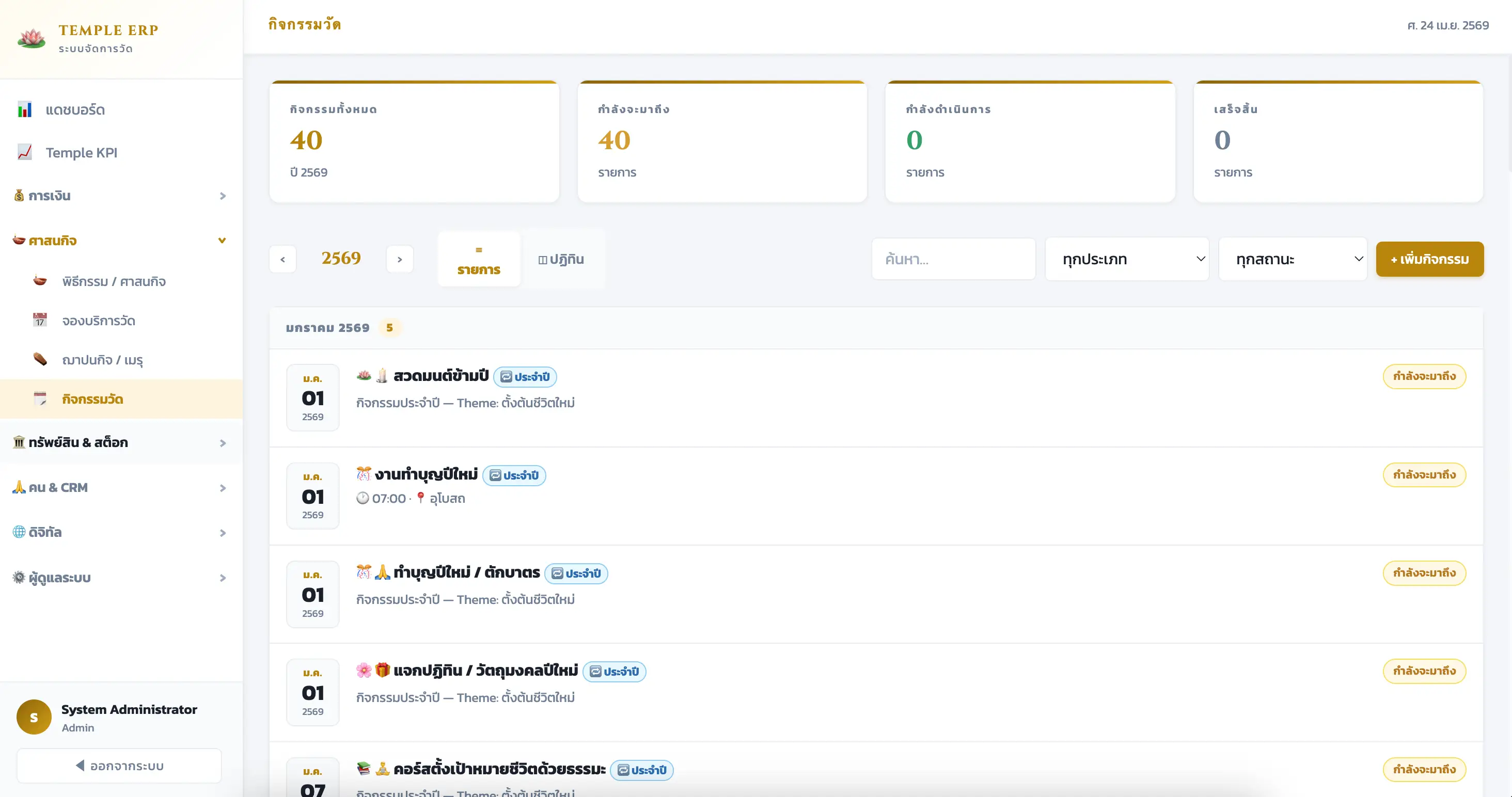Click the candle emoji on สวดมนต์ข้ามปี row

click(x=382, y=375)
